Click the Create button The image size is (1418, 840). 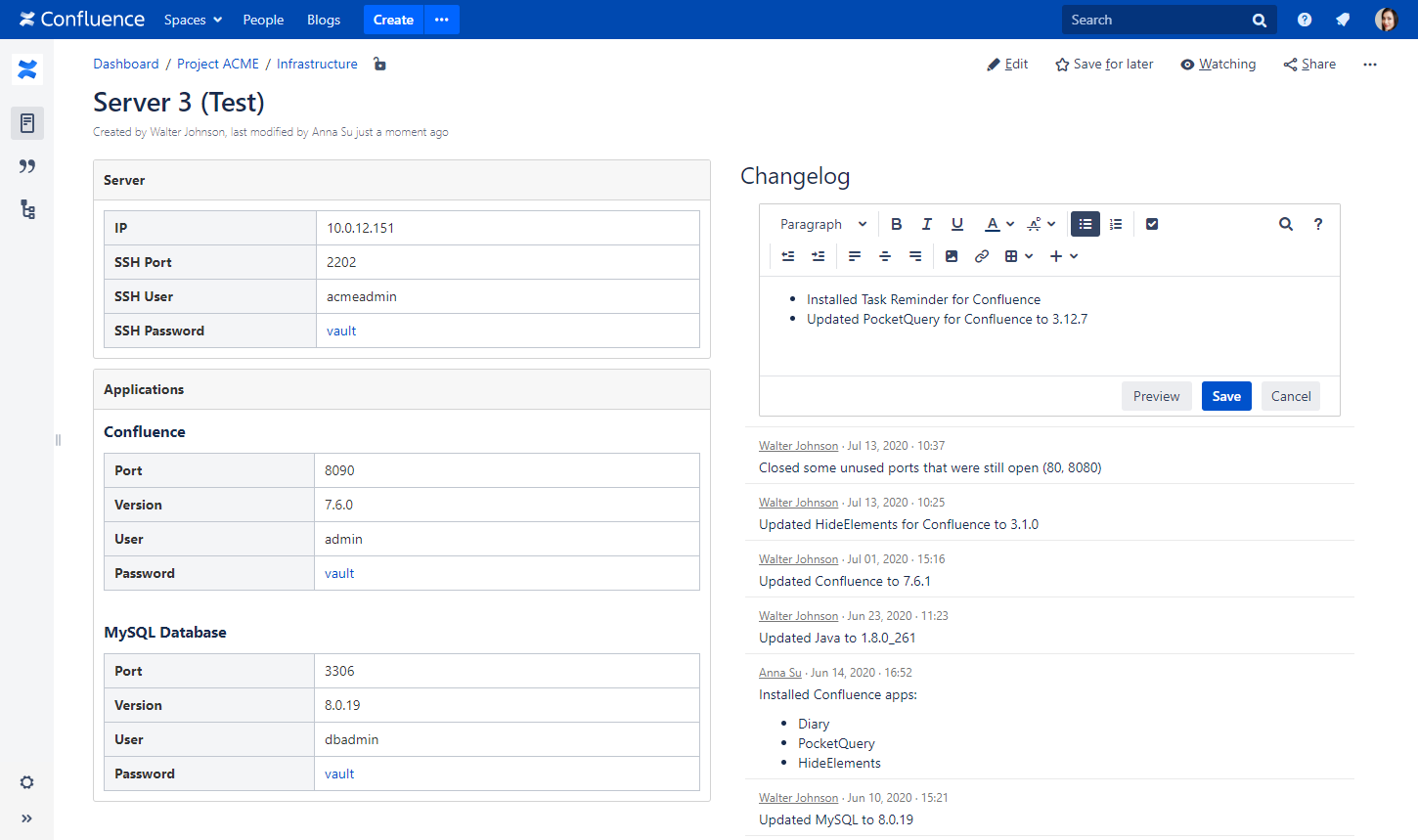[393, 20]
